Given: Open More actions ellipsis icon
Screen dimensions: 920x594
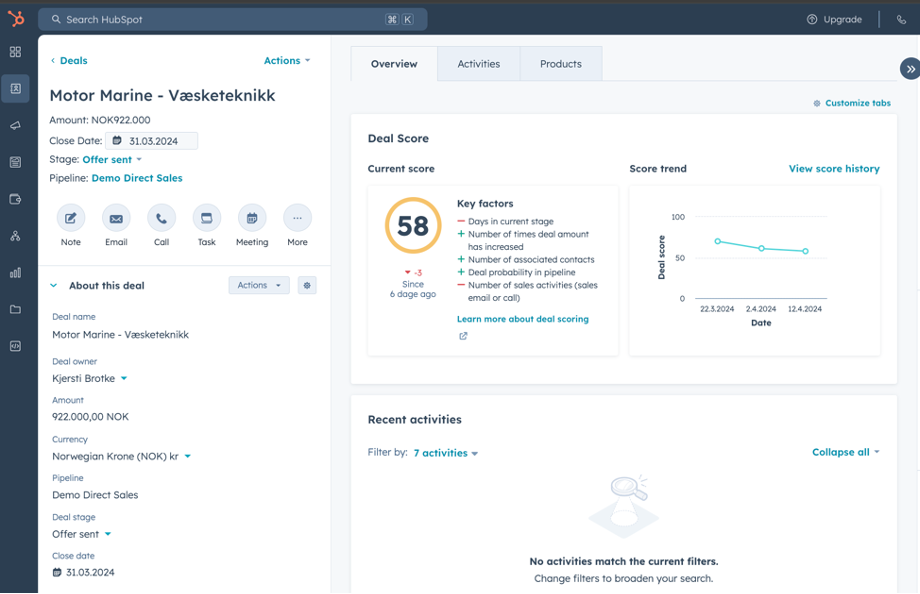Looking at the screenshot, I should (297, 218).
